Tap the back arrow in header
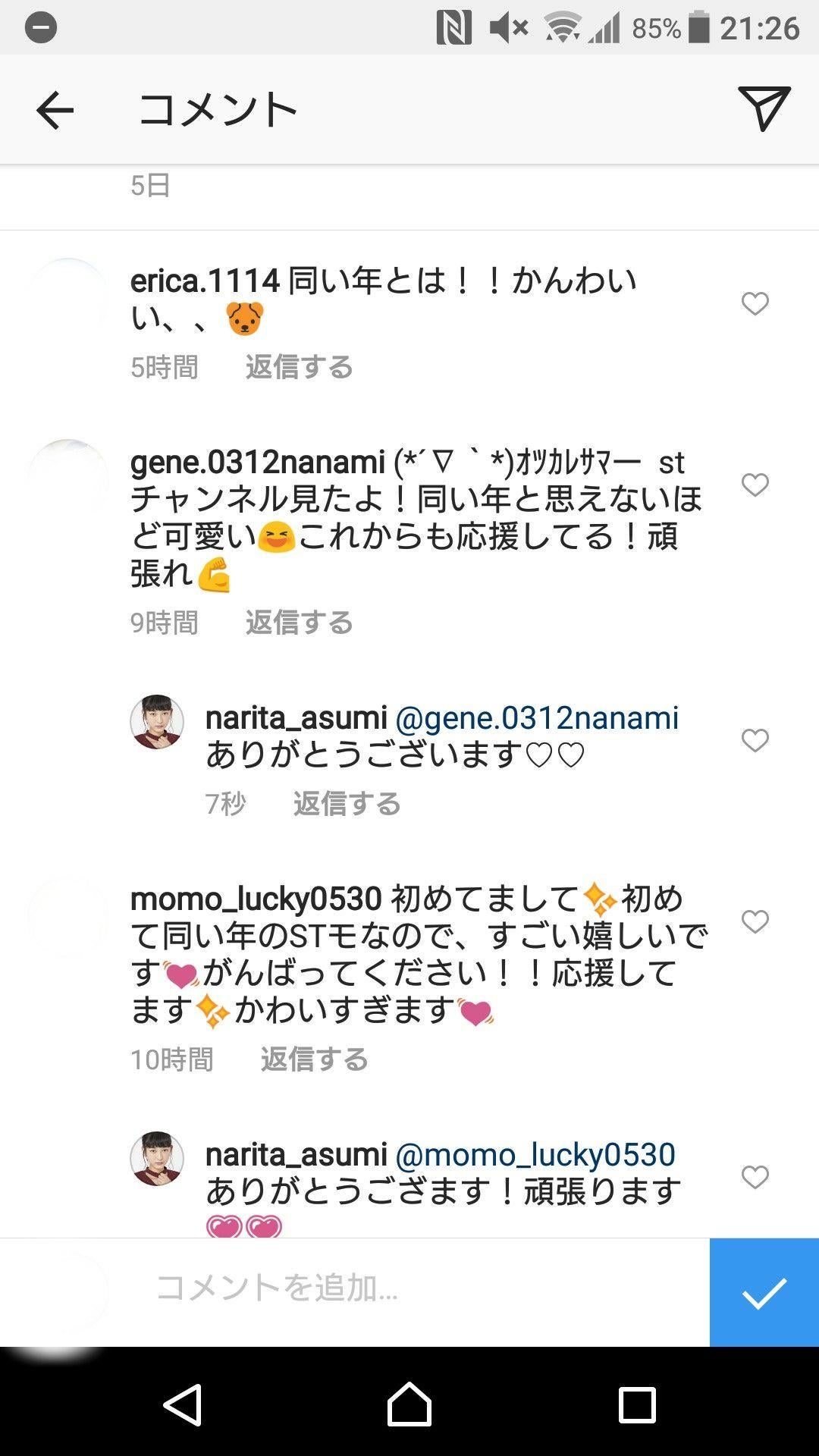Screen dimensions: 819x1456 tap(55, 110)
